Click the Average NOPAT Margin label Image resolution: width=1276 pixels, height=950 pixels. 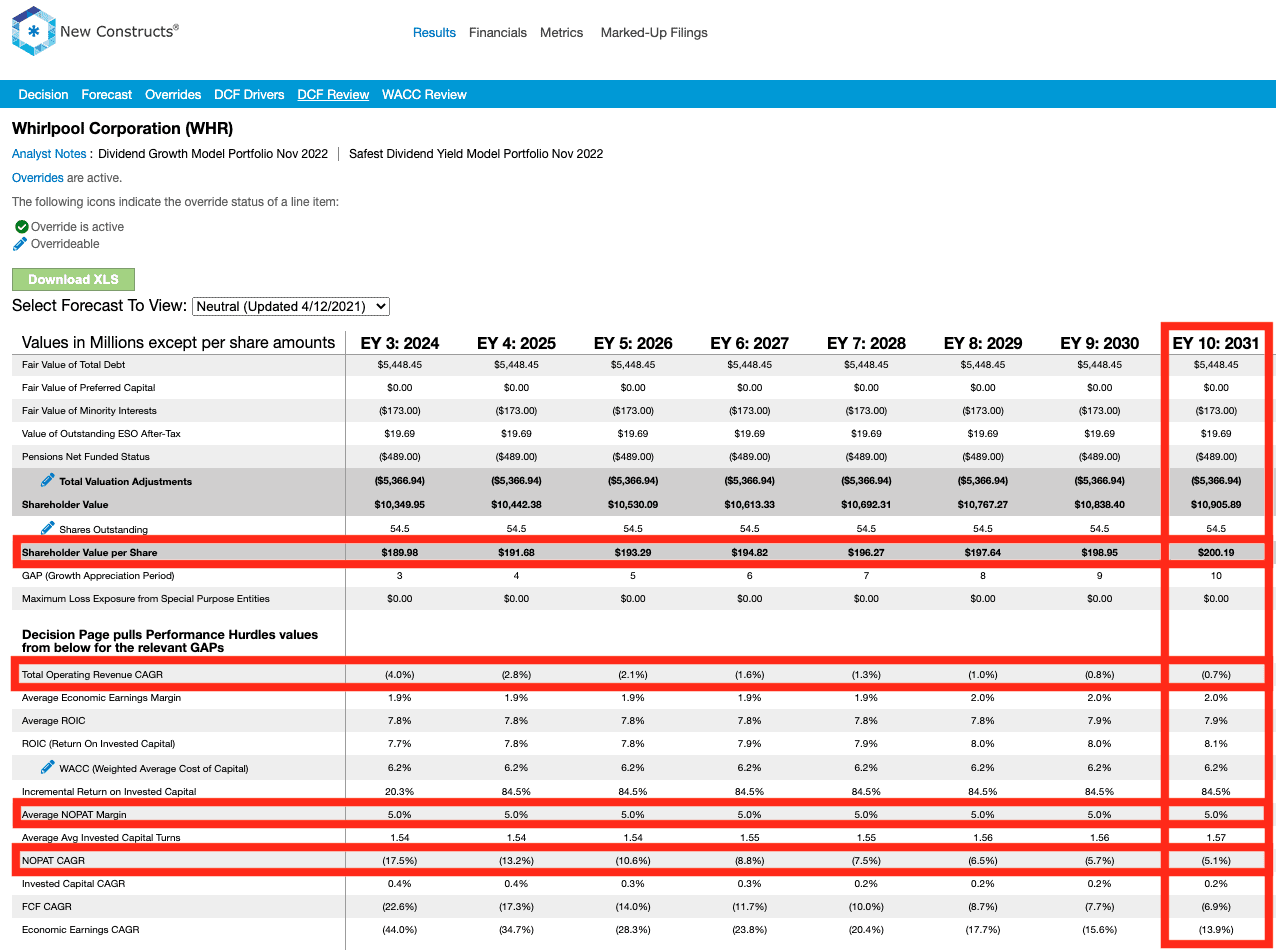(x=75, y=815)
